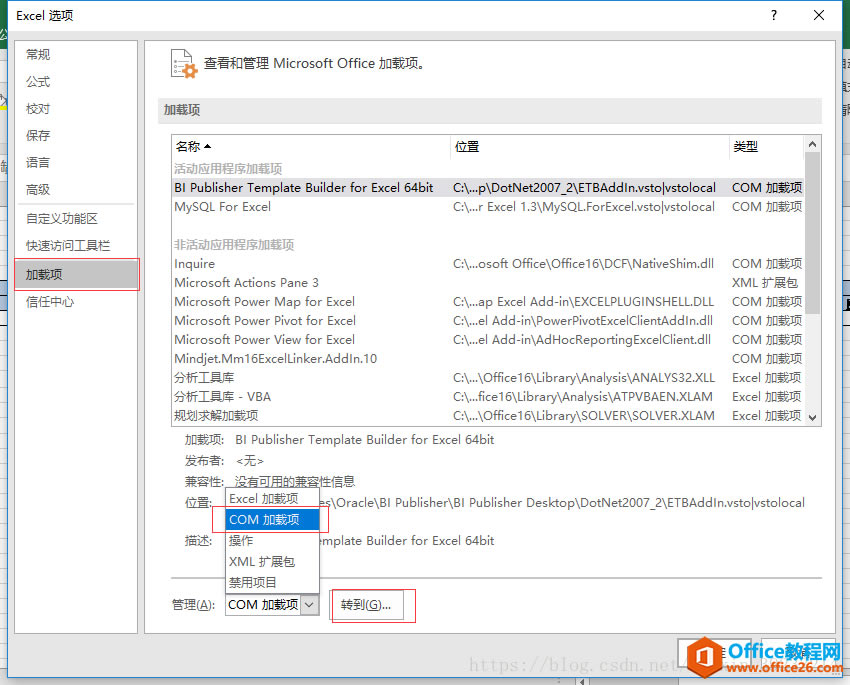Open 自定义功能区 settings

click(62, 218)
